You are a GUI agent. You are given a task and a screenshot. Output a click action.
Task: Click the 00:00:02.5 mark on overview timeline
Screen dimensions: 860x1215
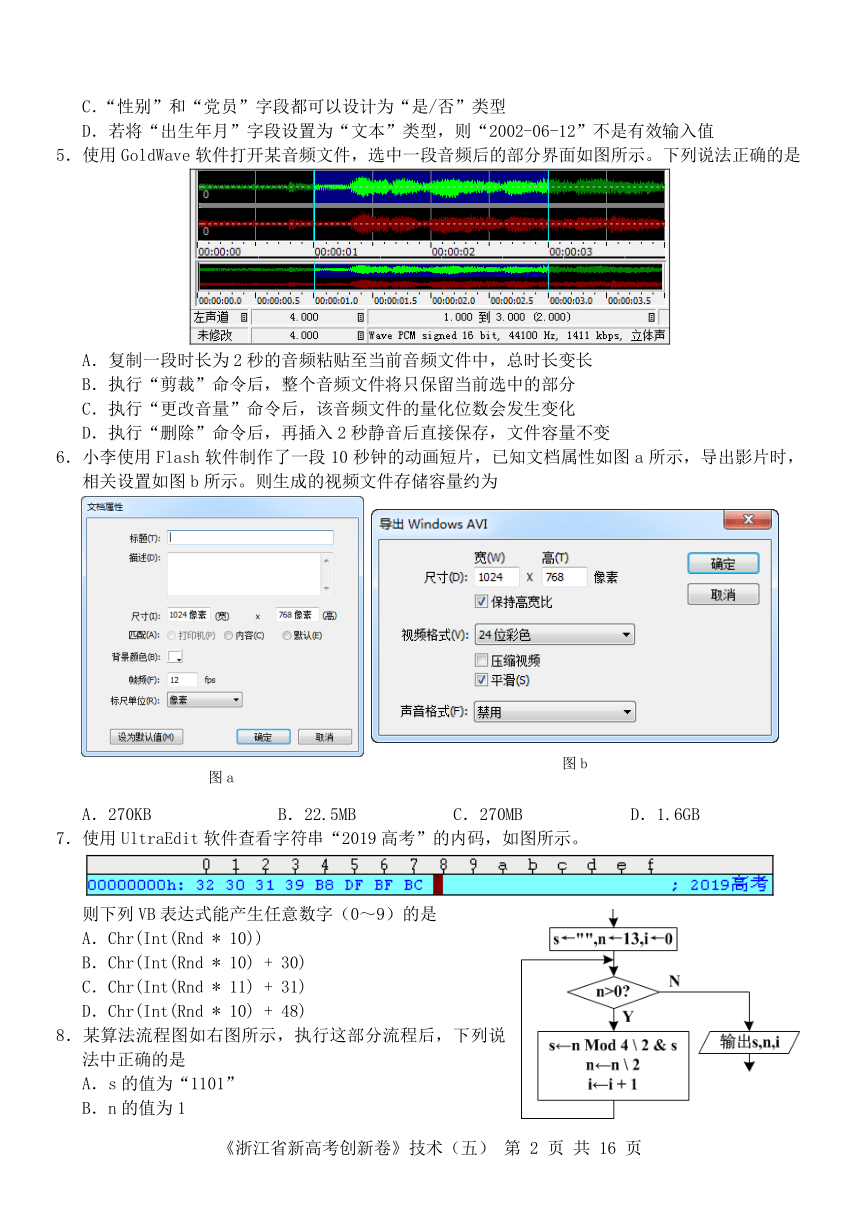[x=512, y=300]
